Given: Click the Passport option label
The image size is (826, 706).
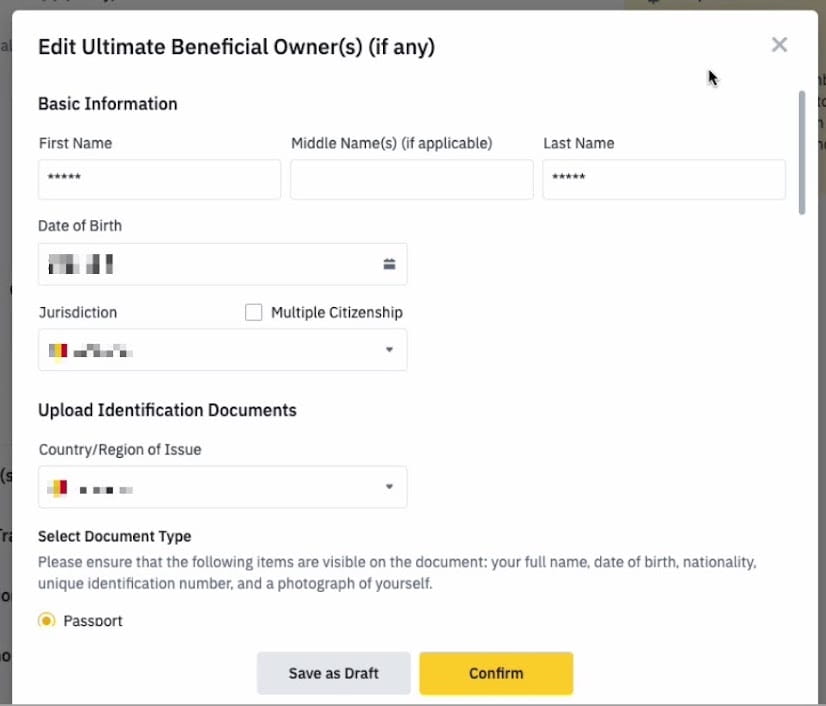Looking at the screenshot, I should 93,621.
